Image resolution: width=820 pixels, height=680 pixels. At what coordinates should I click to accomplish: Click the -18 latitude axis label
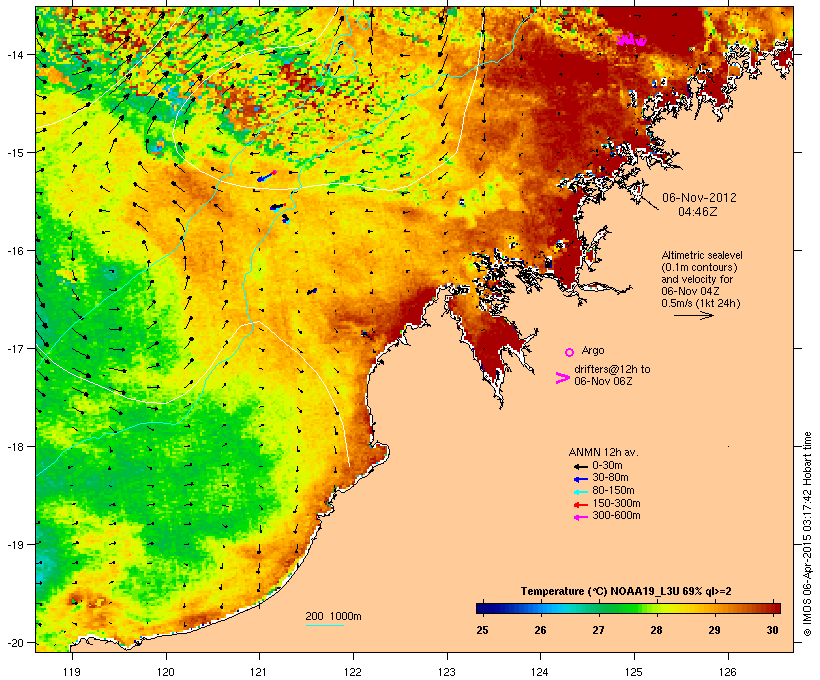pyautogui.click(x=14, y=447)
